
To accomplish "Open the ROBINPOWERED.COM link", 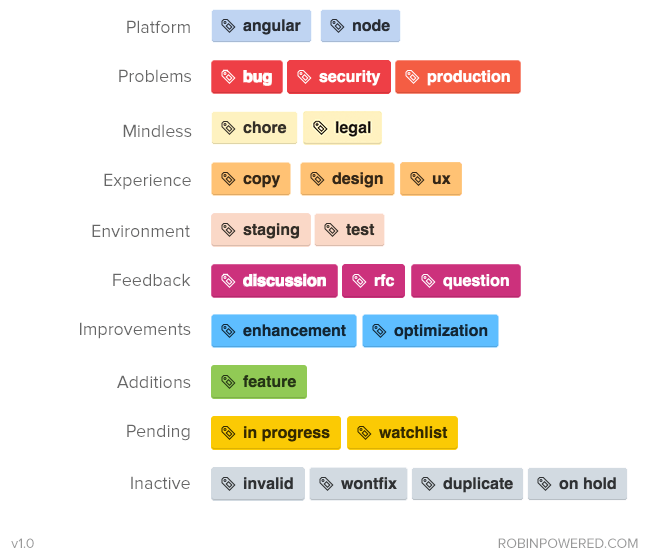I will (x=567, y=543).
